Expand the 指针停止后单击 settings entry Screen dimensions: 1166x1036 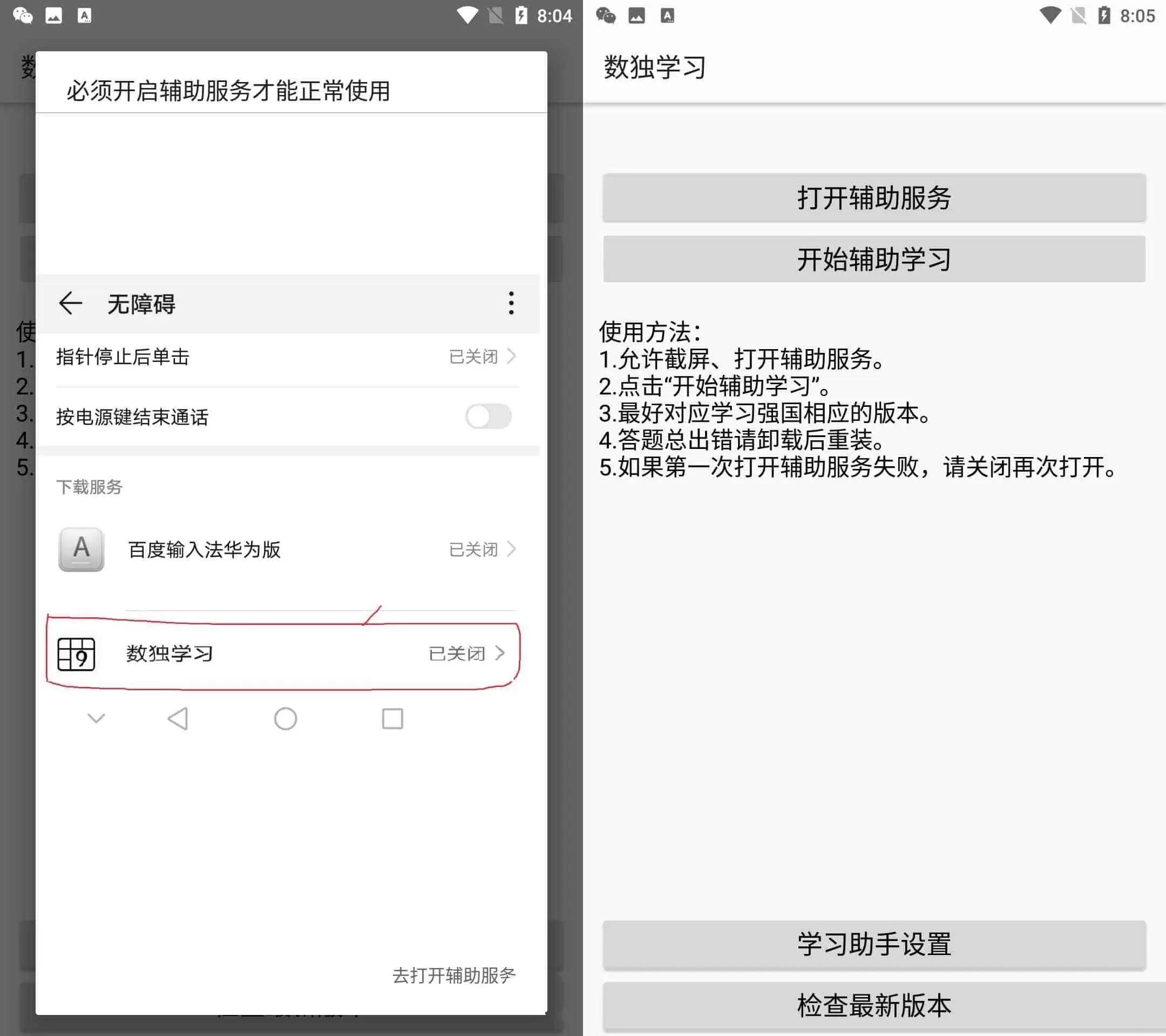point(285,356)
